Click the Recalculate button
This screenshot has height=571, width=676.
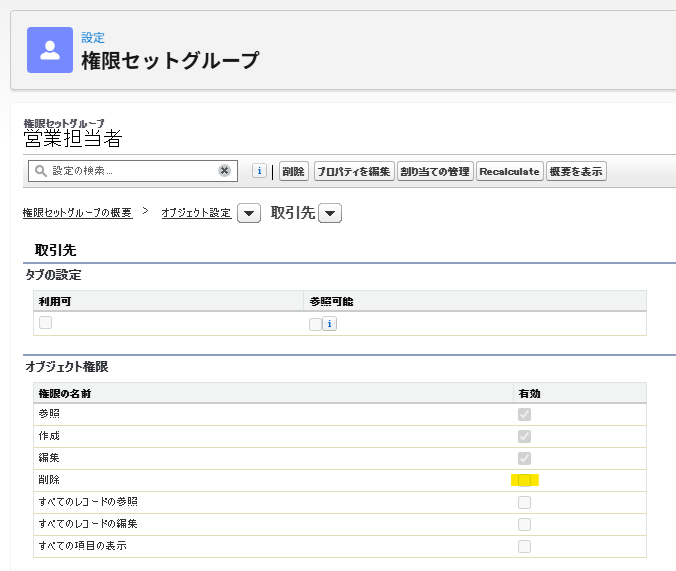pos(510,171)
